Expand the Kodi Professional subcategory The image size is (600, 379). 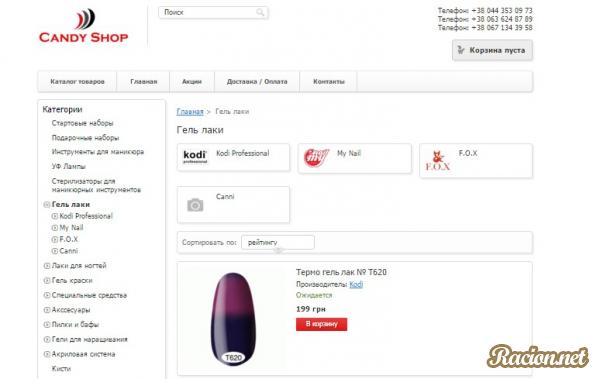pos(55,216)
